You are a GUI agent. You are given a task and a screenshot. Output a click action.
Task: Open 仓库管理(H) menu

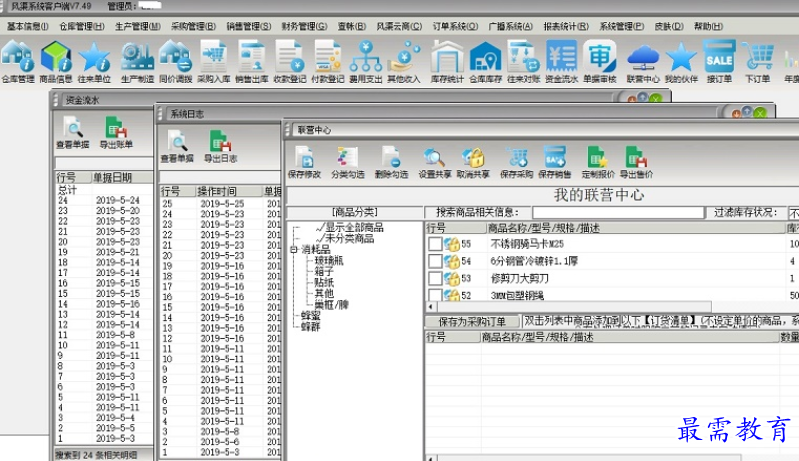tap(82, 26)
